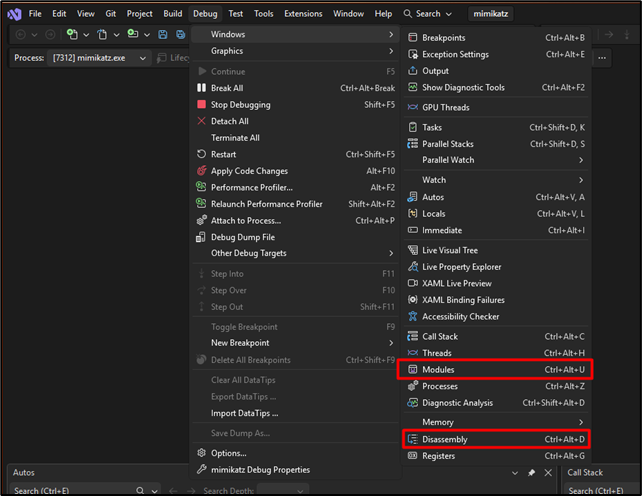
Task: Click the red Stop Debugging icon
Action: [201, 104]
